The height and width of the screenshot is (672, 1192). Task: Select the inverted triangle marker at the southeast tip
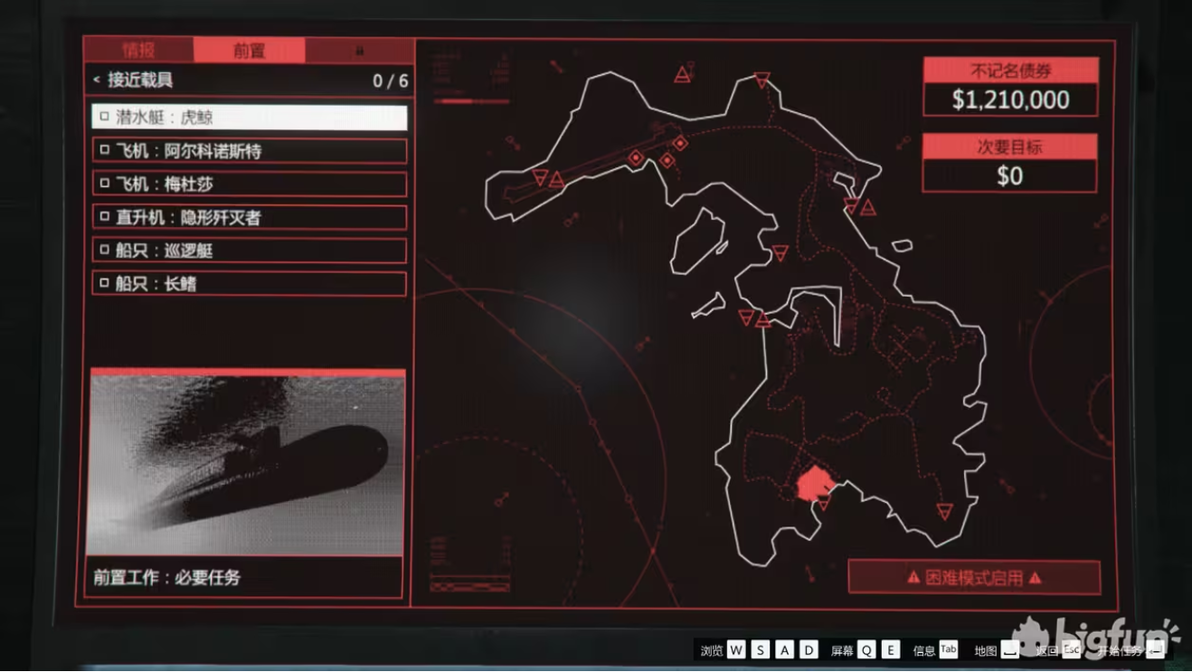945,511
